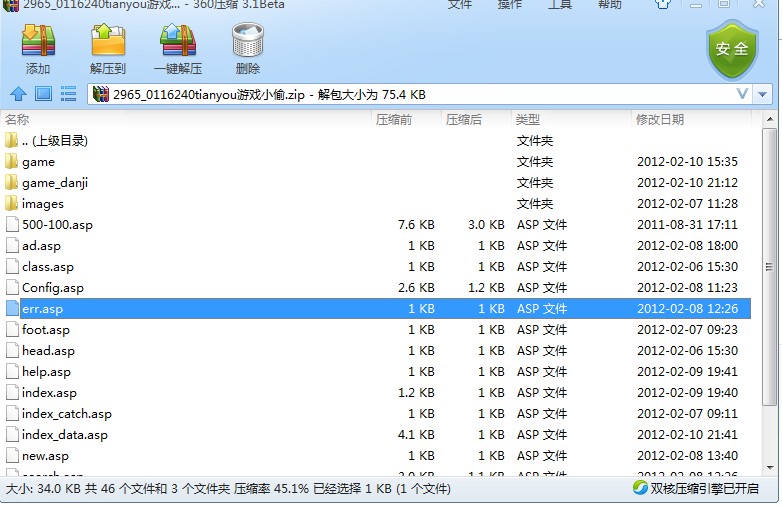Open the address history dropdown arrow
Image resolution: width=782 pixels, height=507 pixels.
click(763, 94)
